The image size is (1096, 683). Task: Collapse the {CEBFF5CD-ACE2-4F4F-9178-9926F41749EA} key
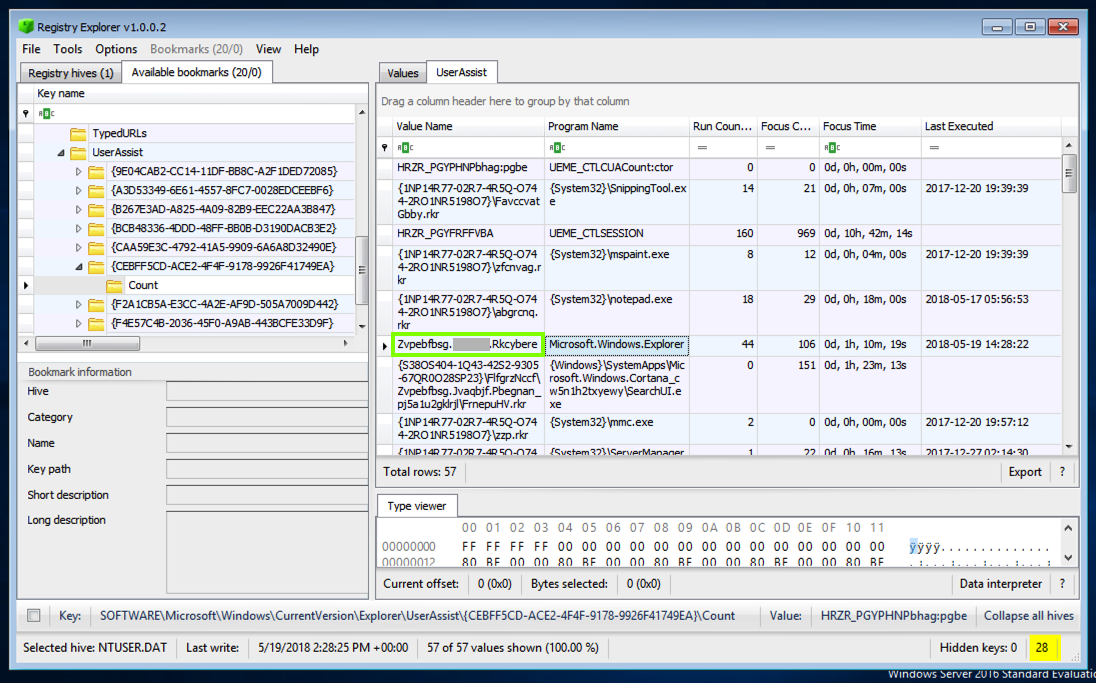tap(79, 267)
